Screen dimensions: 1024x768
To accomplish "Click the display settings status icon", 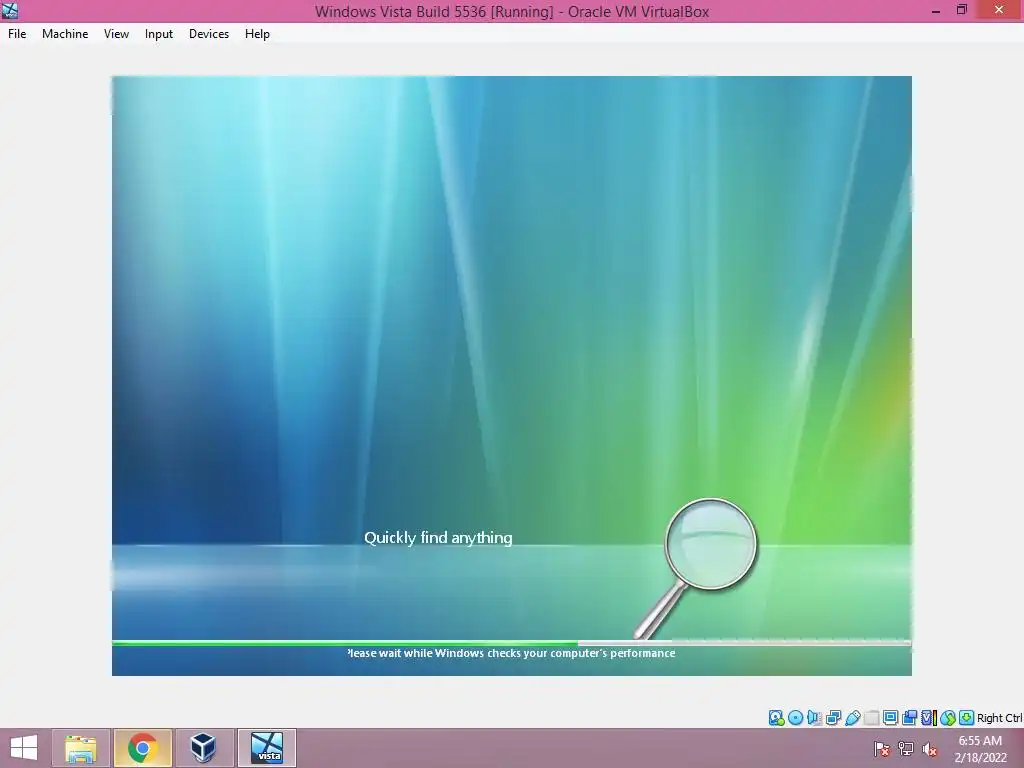I will pos(890,718).
